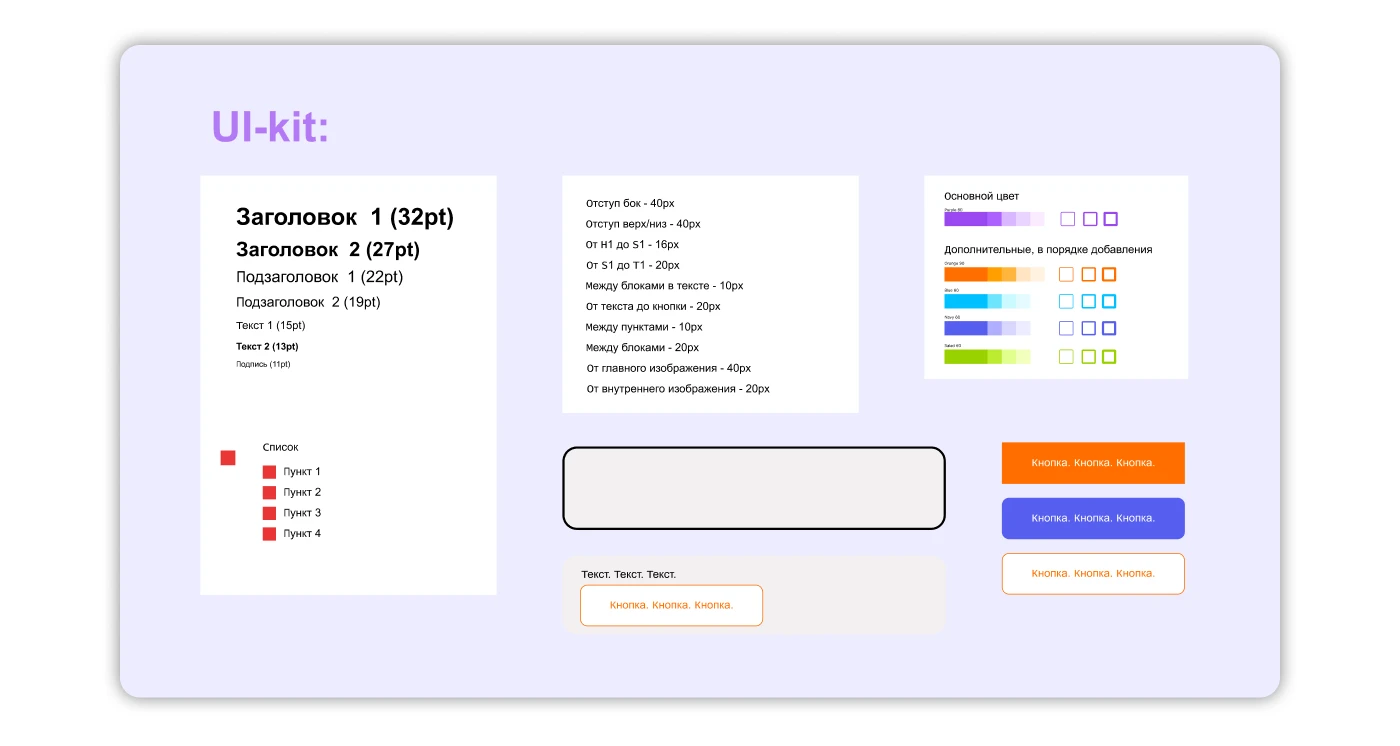Tick the thick-bordered orange square
1400x746 pixels.
tap(1109, 274)
